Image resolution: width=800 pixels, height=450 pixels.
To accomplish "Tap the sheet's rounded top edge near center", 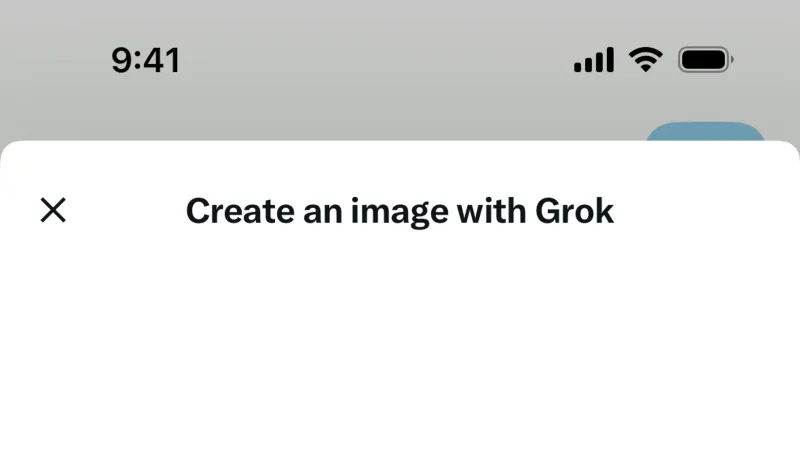I will click(x=400, y=142).
